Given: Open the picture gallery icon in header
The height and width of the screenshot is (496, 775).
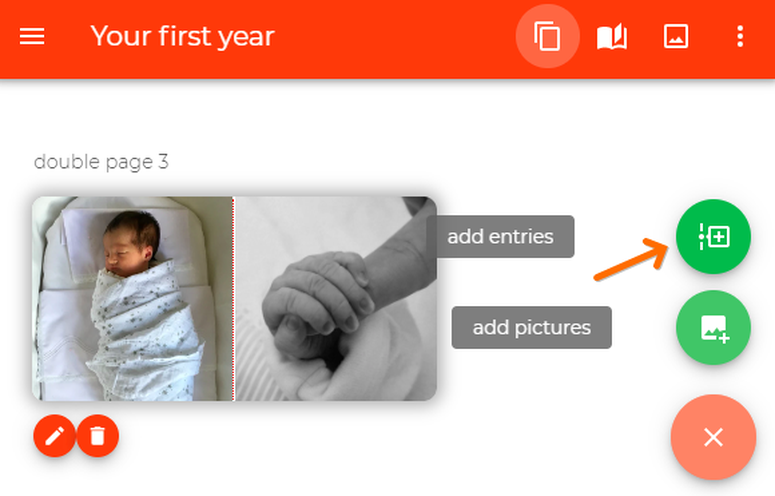Looking at the screenshot, I should click(x=676, y=37).
